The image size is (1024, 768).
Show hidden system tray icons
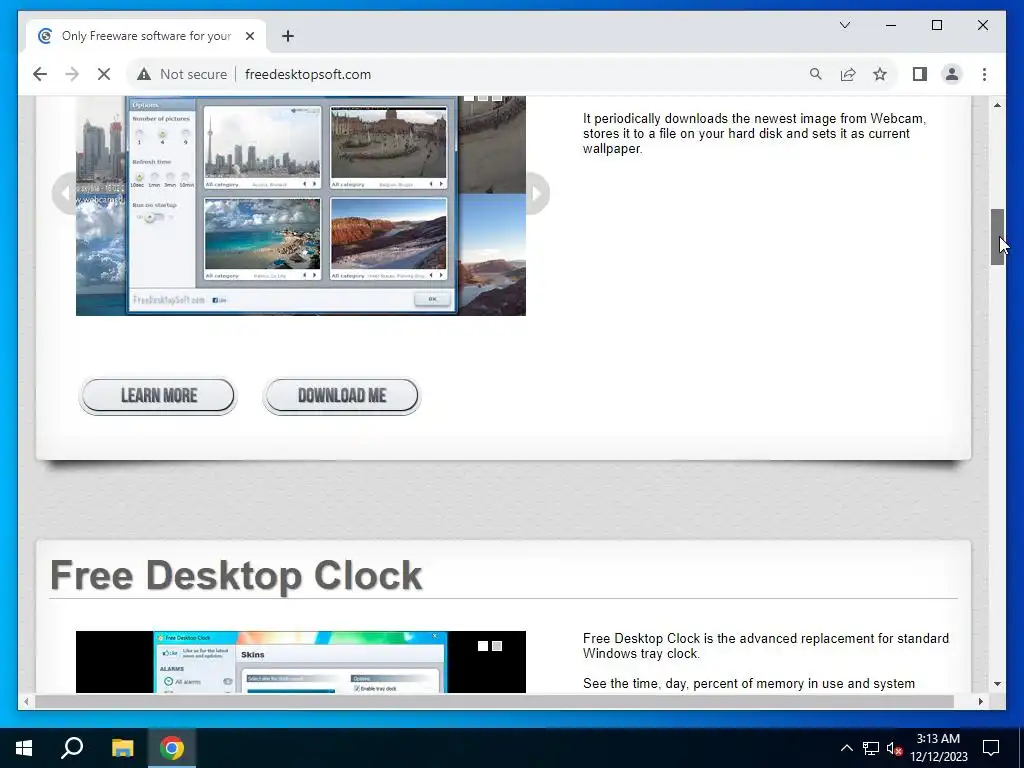pyautogui.click(x=846, y=748)
